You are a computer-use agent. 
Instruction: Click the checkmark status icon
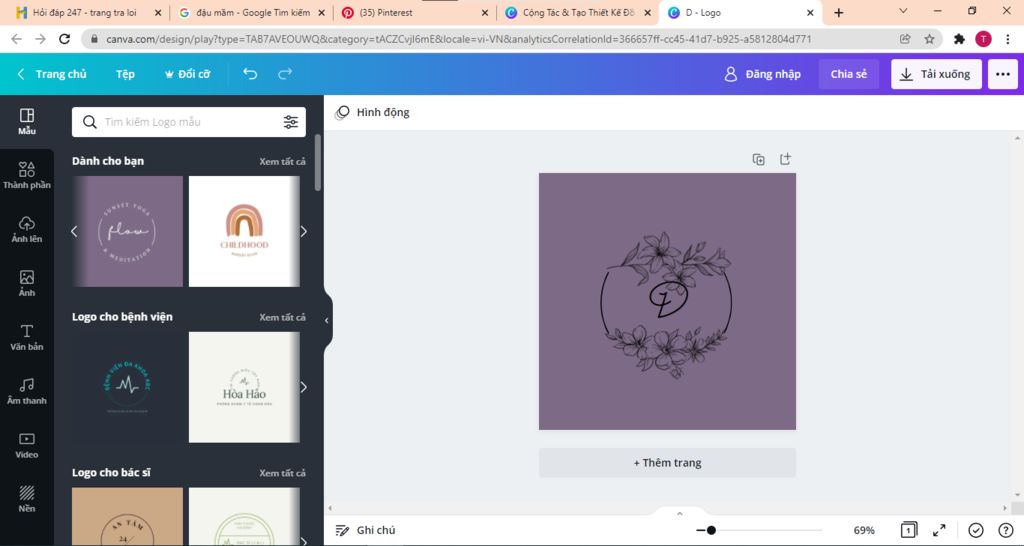(976, 530)
